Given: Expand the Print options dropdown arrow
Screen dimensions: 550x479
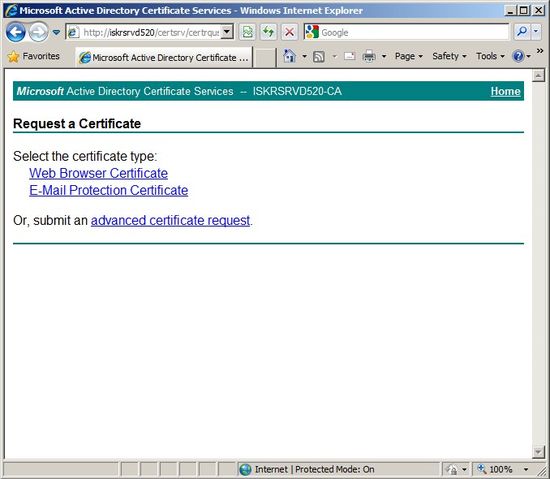Looking at the screenshot, I should point(384,56).
